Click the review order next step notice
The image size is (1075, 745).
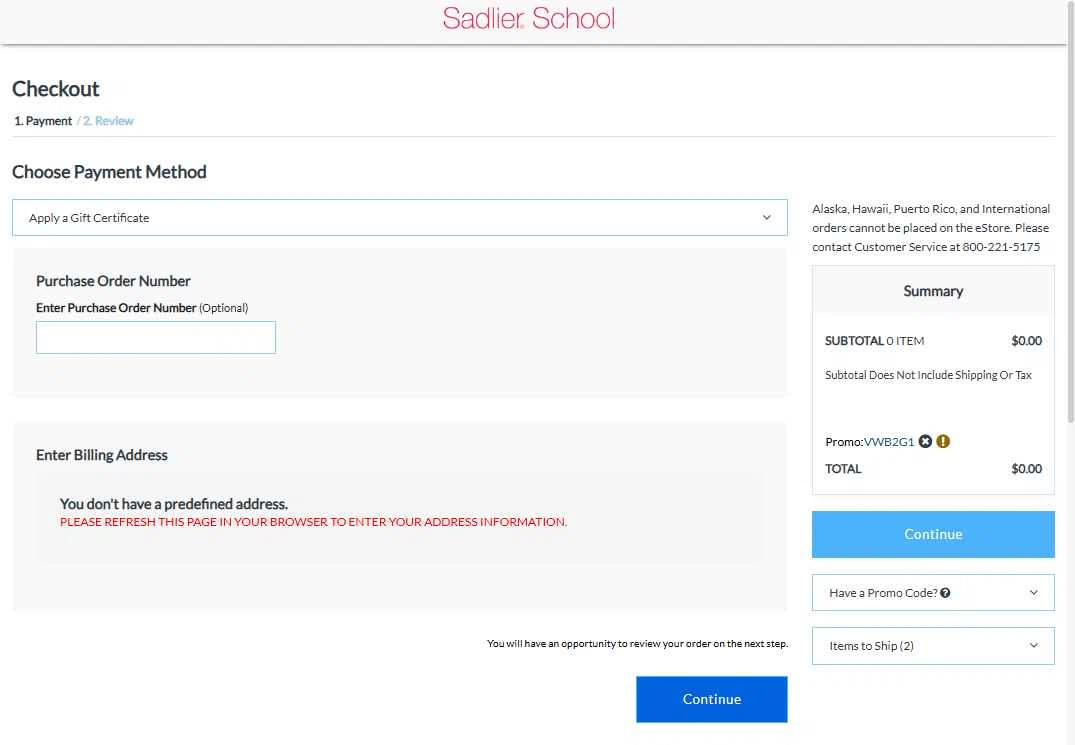[x=638, y=644]
